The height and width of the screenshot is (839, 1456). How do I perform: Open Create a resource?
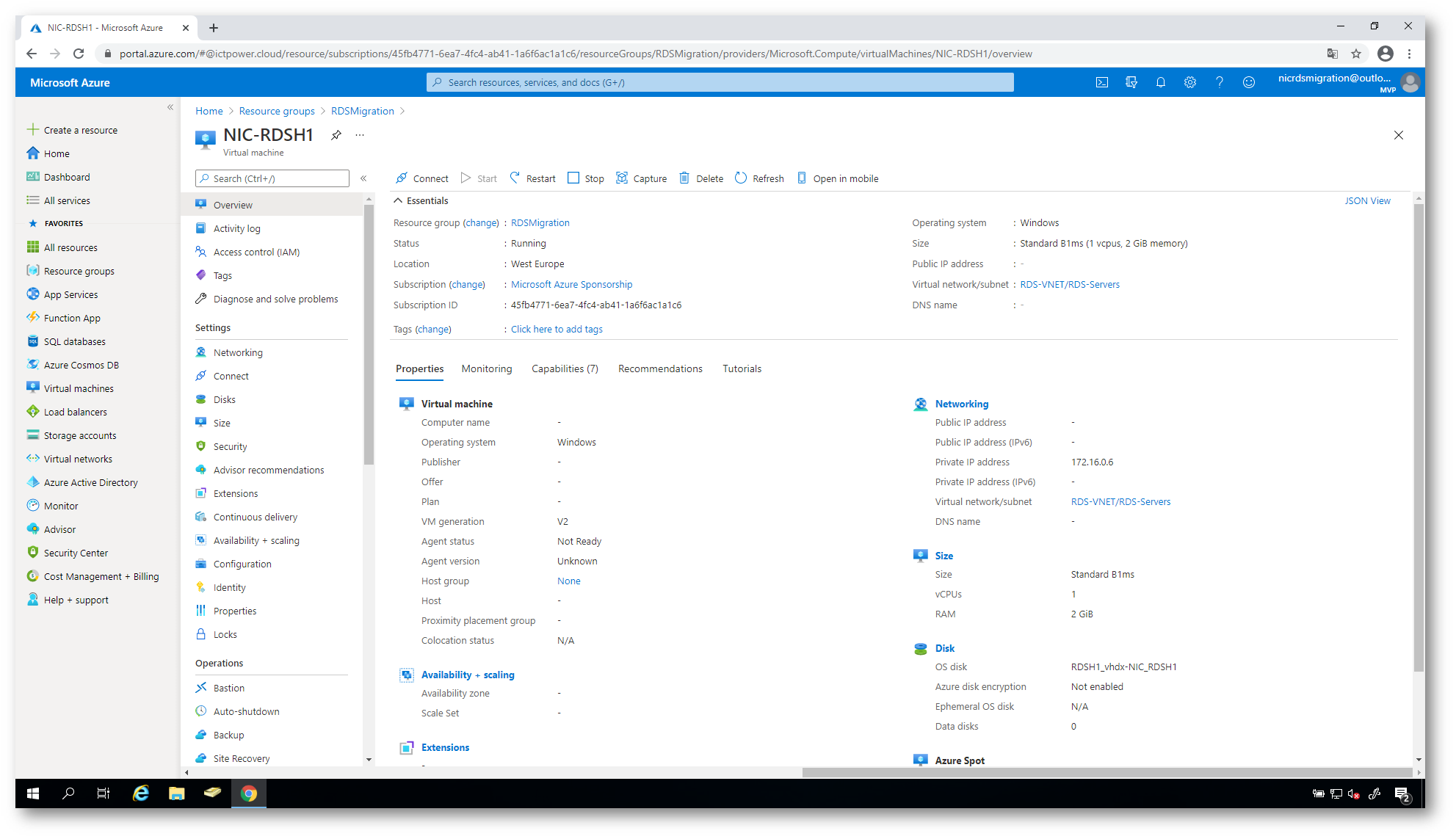coord(72,130)
